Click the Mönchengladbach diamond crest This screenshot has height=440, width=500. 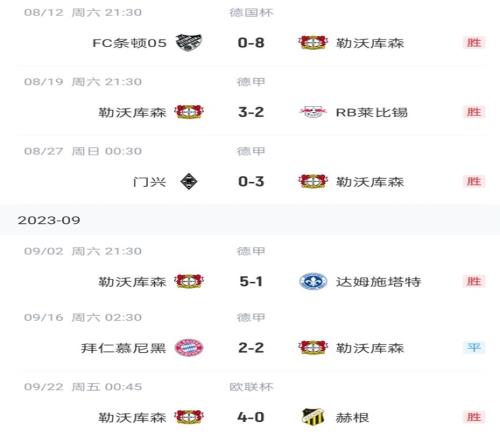189,181
